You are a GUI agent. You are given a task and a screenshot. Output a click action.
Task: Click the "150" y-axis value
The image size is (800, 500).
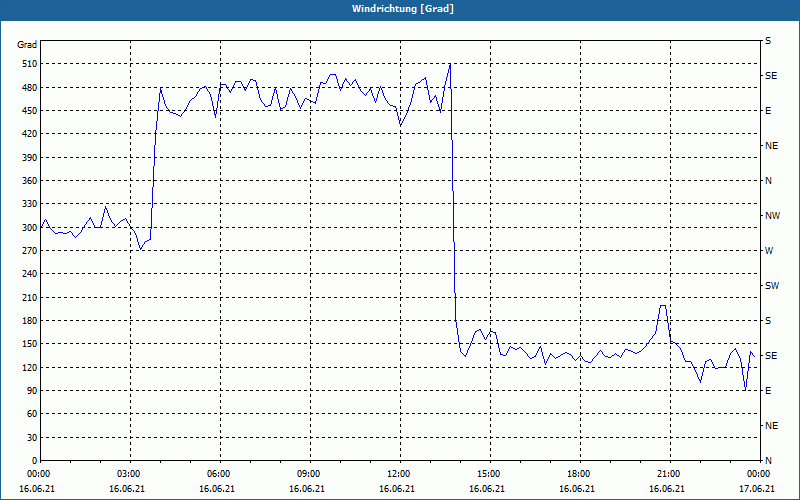click(x=30, y=344)
